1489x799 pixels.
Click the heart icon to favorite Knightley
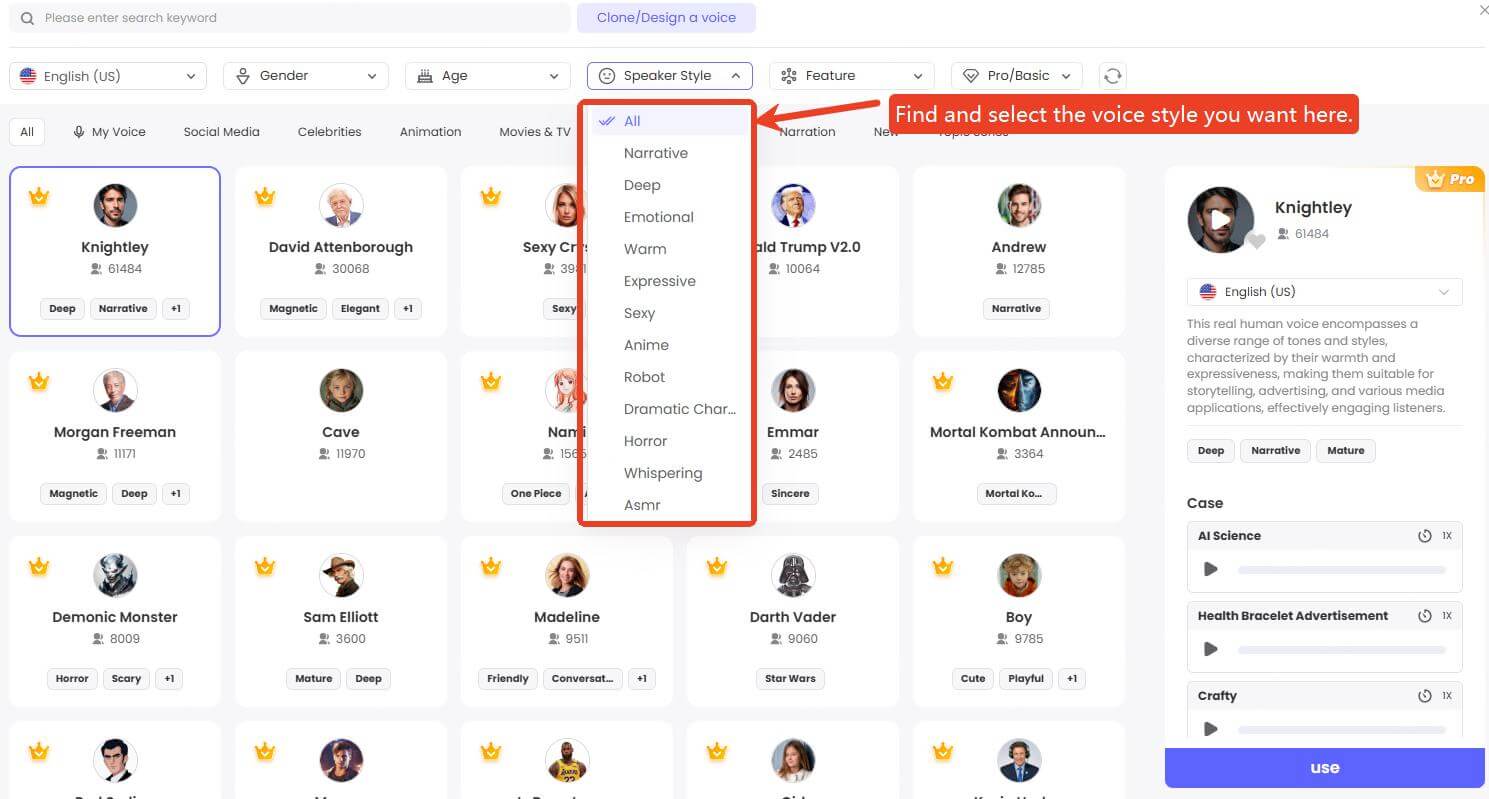click(x=1256, y=241)
